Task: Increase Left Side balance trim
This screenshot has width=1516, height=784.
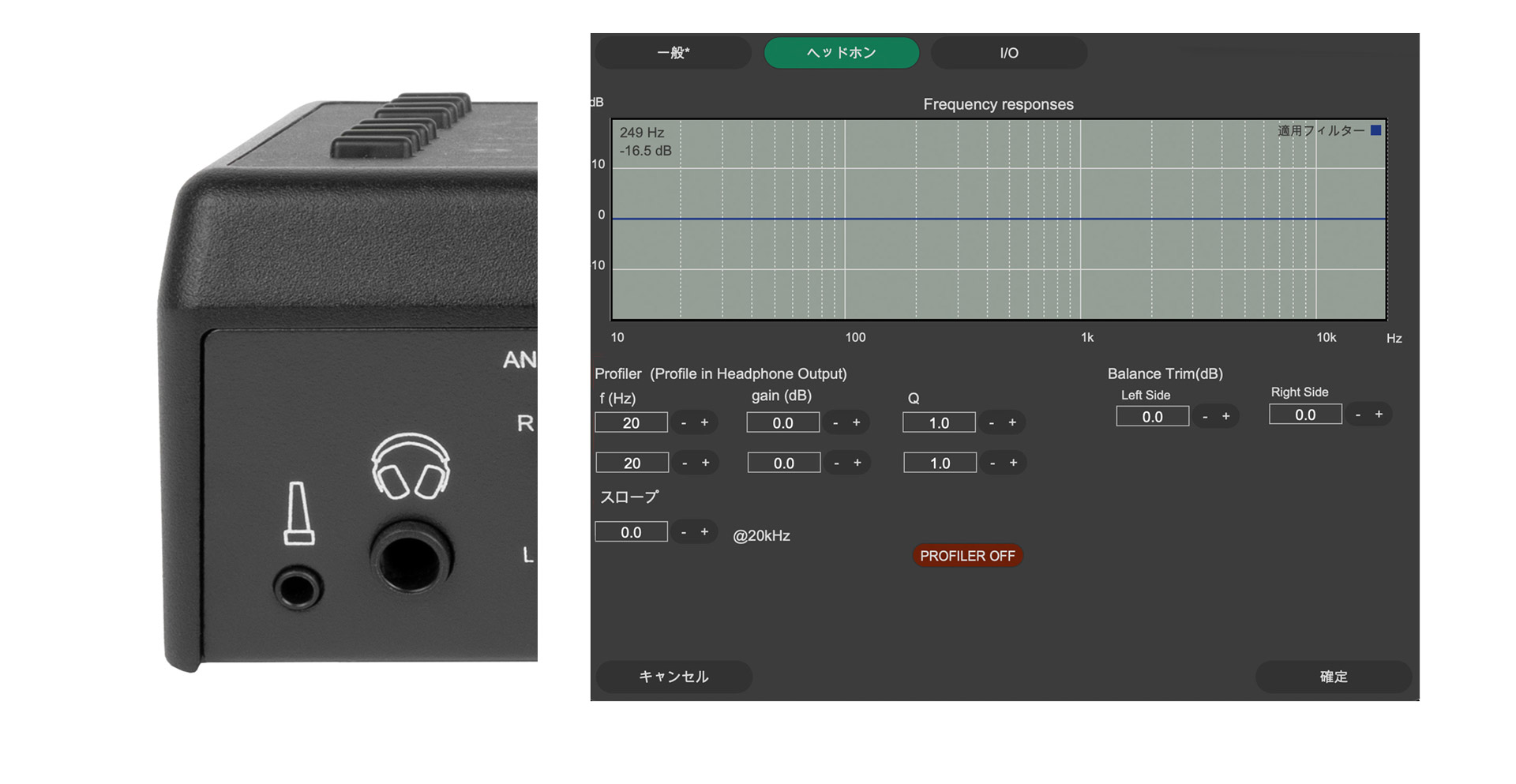Action: click(1225, 416)
